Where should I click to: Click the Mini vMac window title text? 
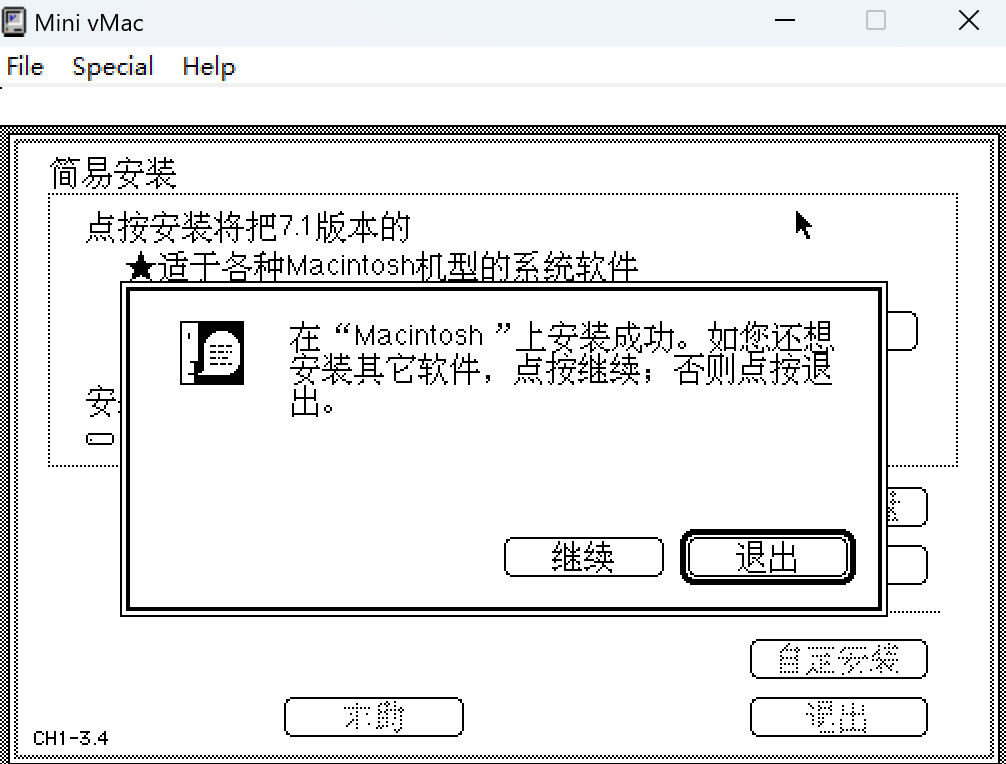[89, 21]
